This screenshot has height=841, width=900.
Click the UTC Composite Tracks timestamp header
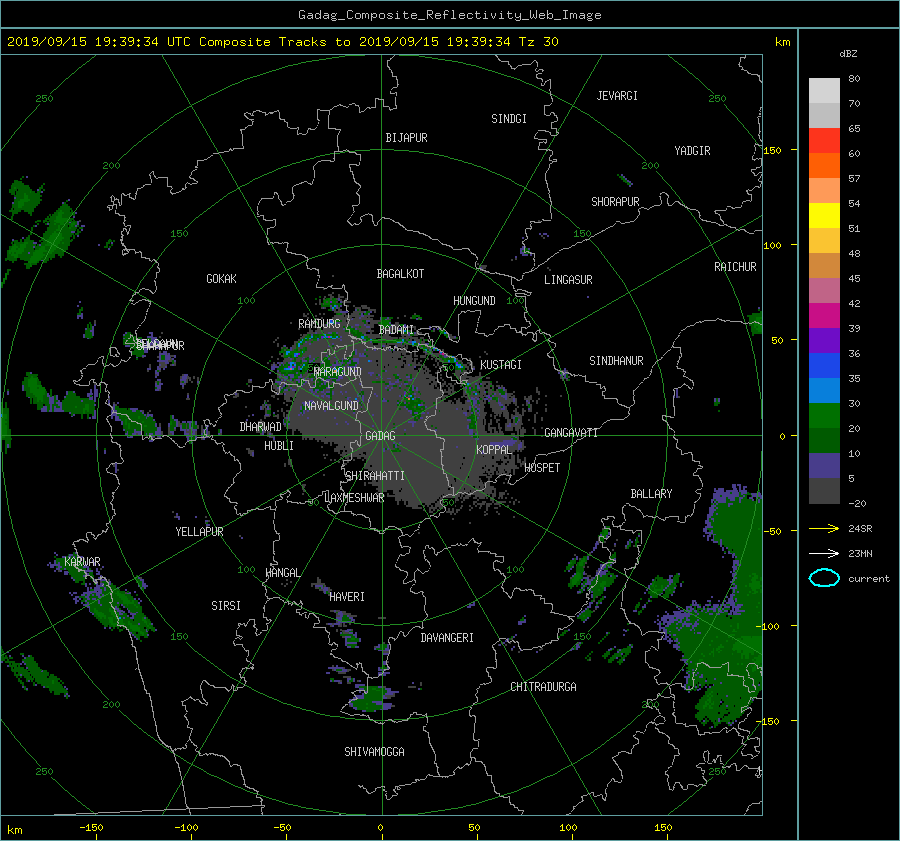pos(282,42)
